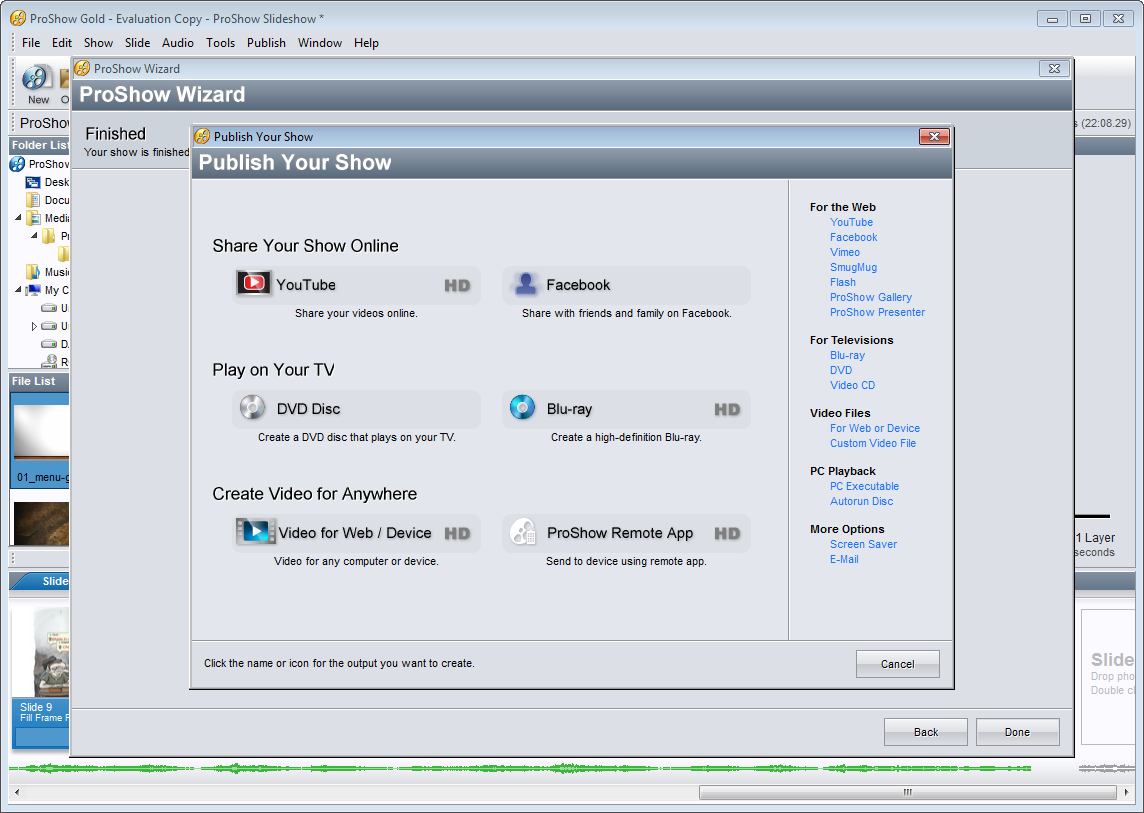Click the right arrow of timeline scrollbar
This screenshot has width=1144, height=813.
(1126, 792)
